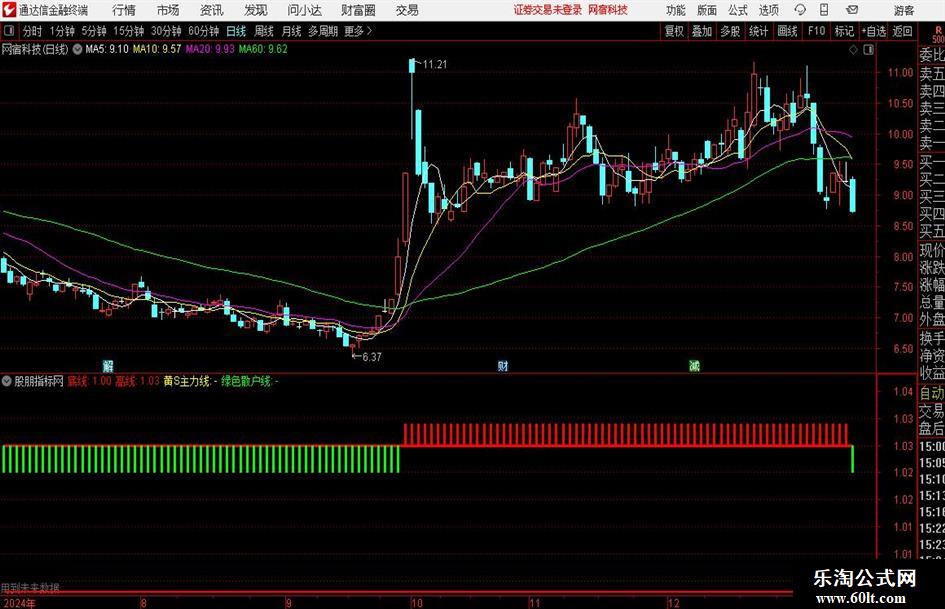Click the 财 marker below the chart
Image resolution: width=945 pixels, height=609 pixels.
503,365
